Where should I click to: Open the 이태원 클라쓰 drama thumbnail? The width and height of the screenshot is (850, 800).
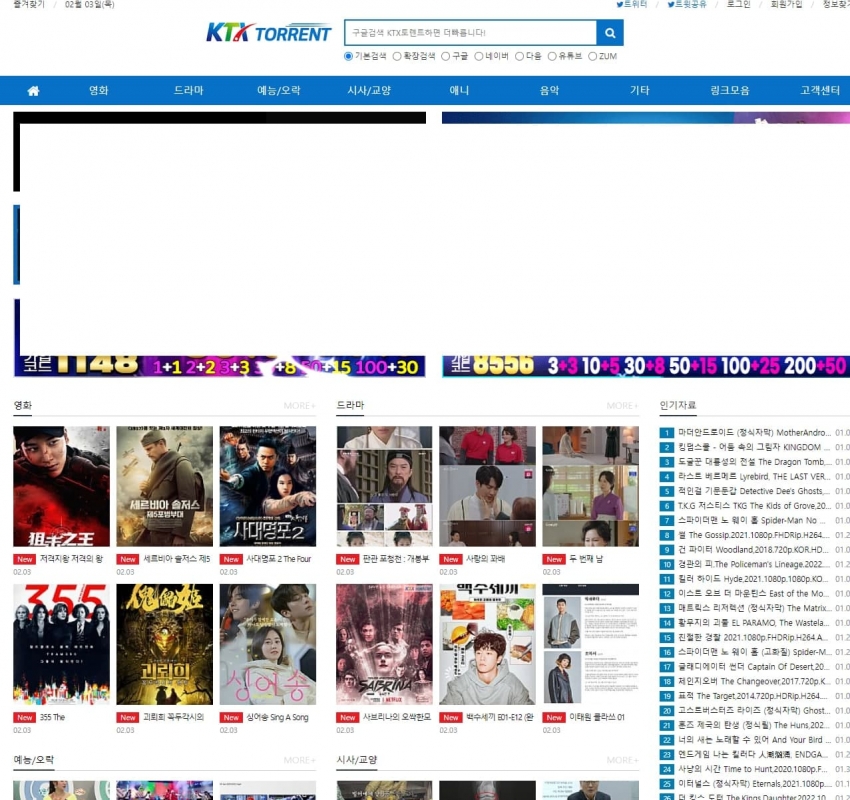(591, 644)
